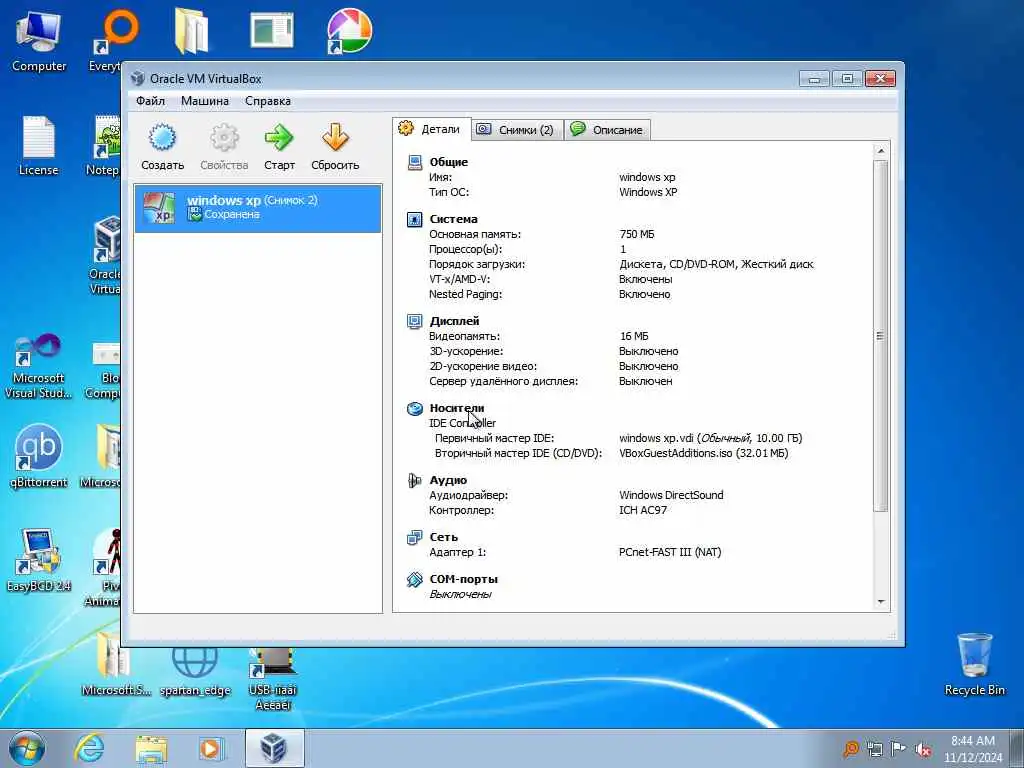
Task: Click the greyed Свойства gear icon
Action: [224, 138]
